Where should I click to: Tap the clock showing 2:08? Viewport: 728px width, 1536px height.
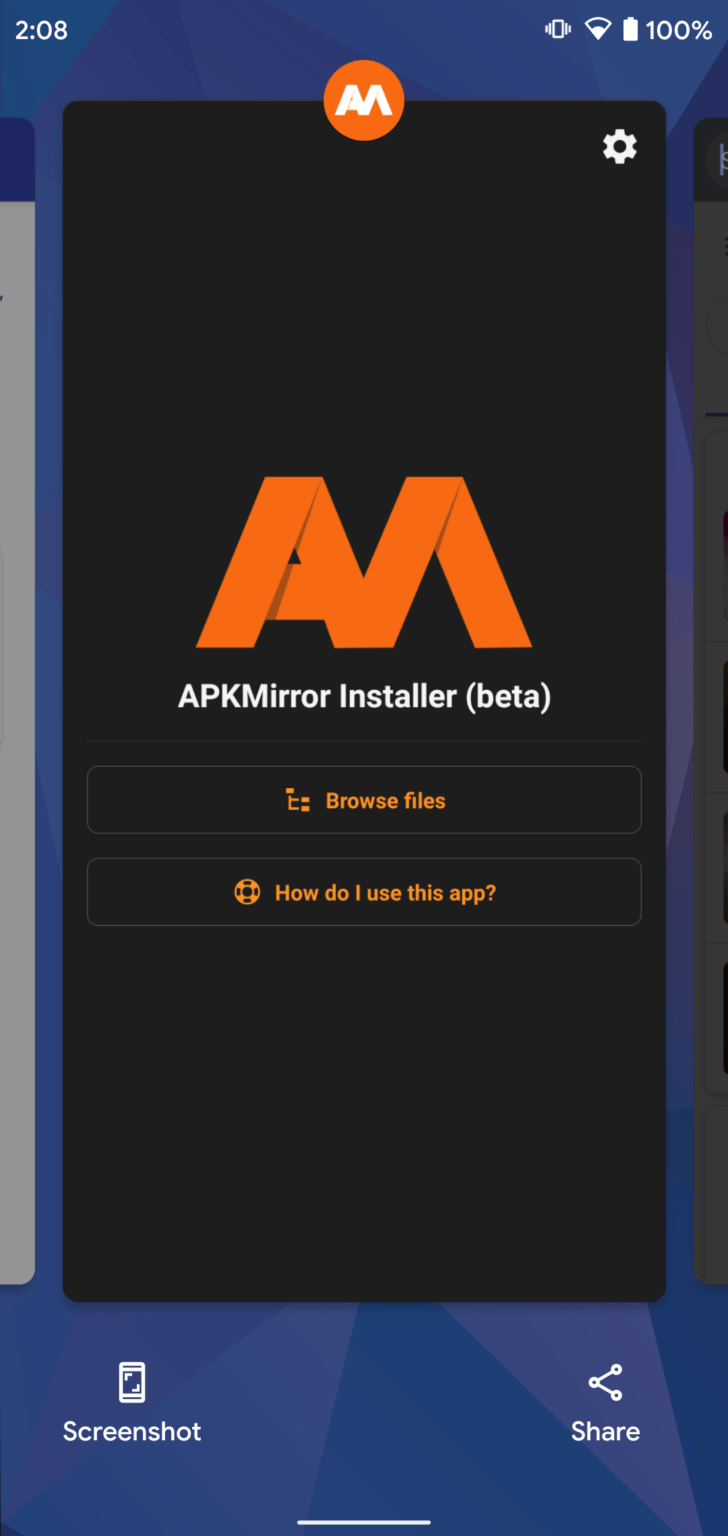pyautogui.click(x=41, y=30)
